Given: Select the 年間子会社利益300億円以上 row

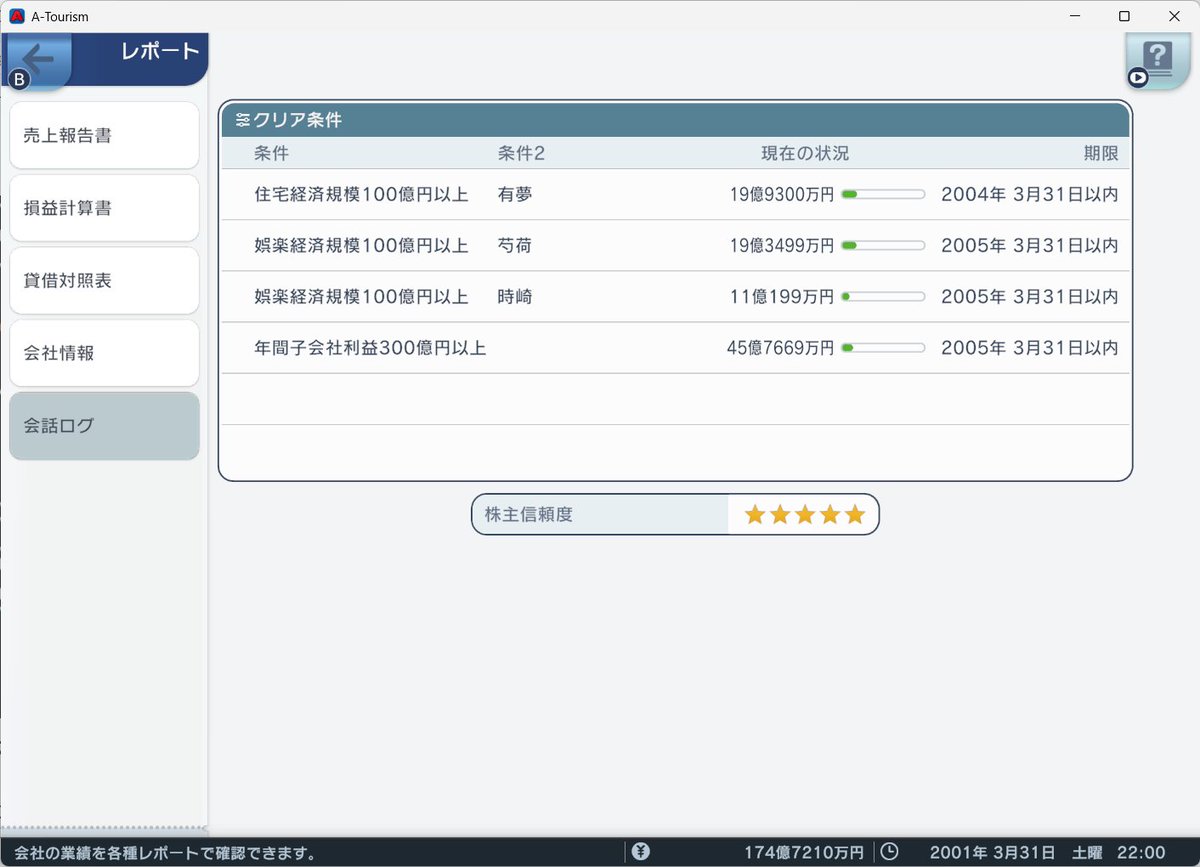Looking at the screenshot, I should [x=676, y=348].
